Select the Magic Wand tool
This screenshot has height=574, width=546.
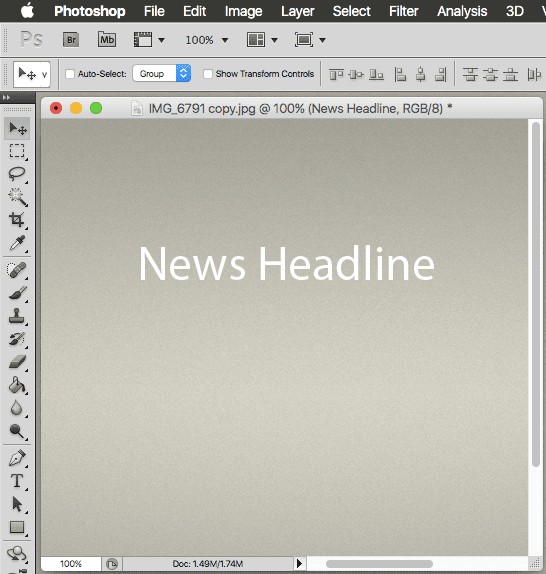tap(17, 197)
